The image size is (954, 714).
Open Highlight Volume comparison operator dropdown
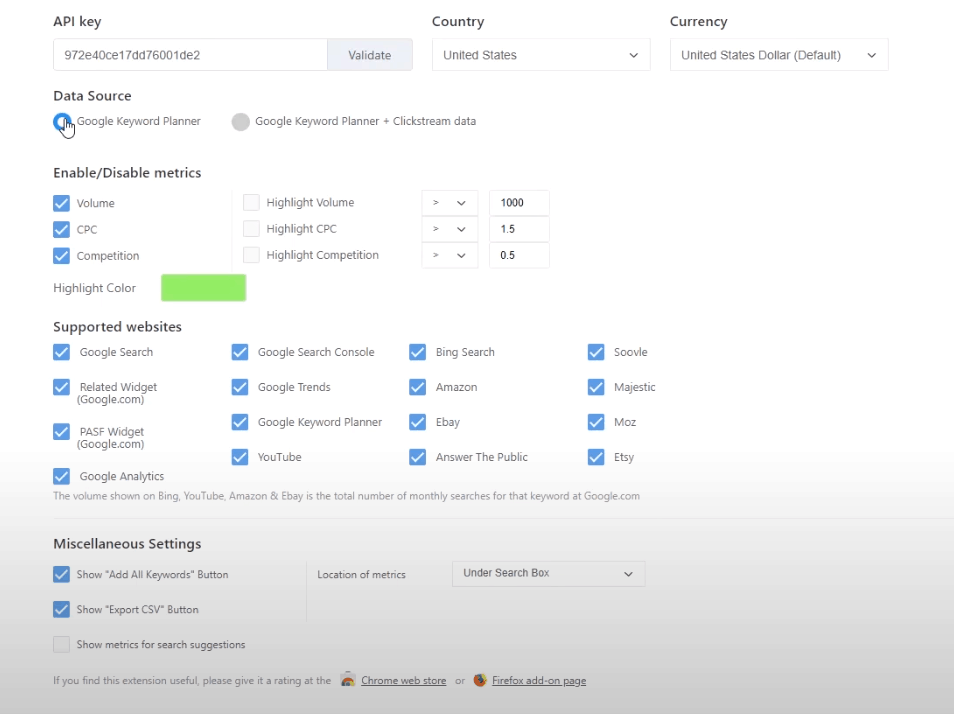(450, 203)
